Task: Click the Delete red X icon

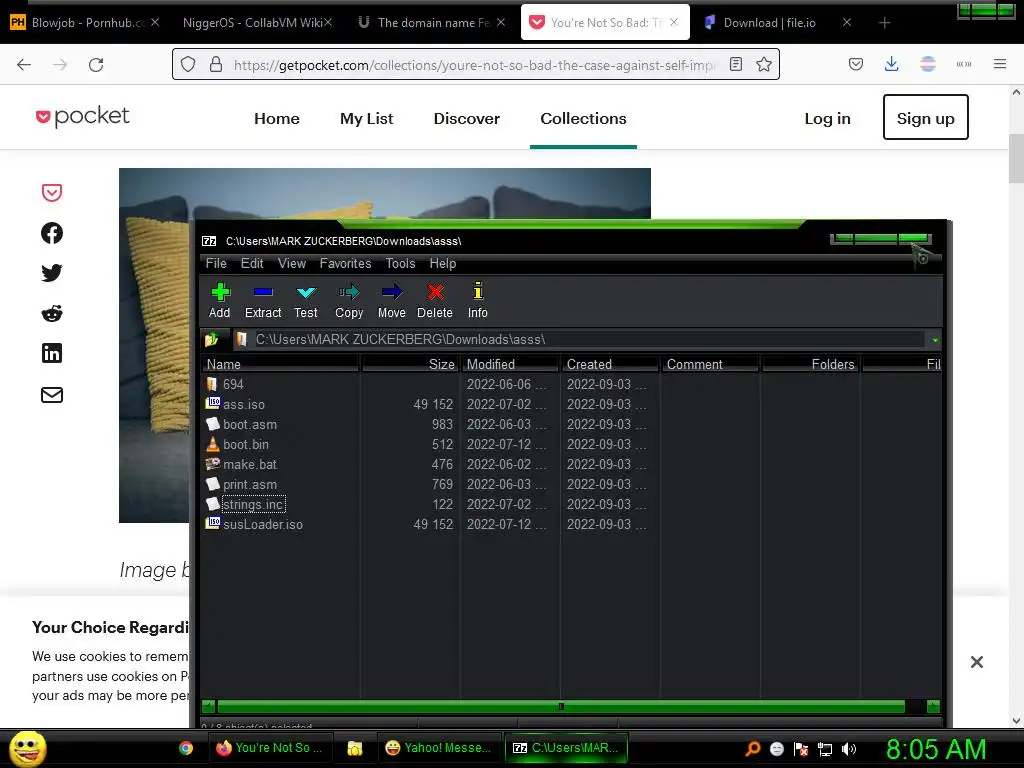Action: [435, 300]
